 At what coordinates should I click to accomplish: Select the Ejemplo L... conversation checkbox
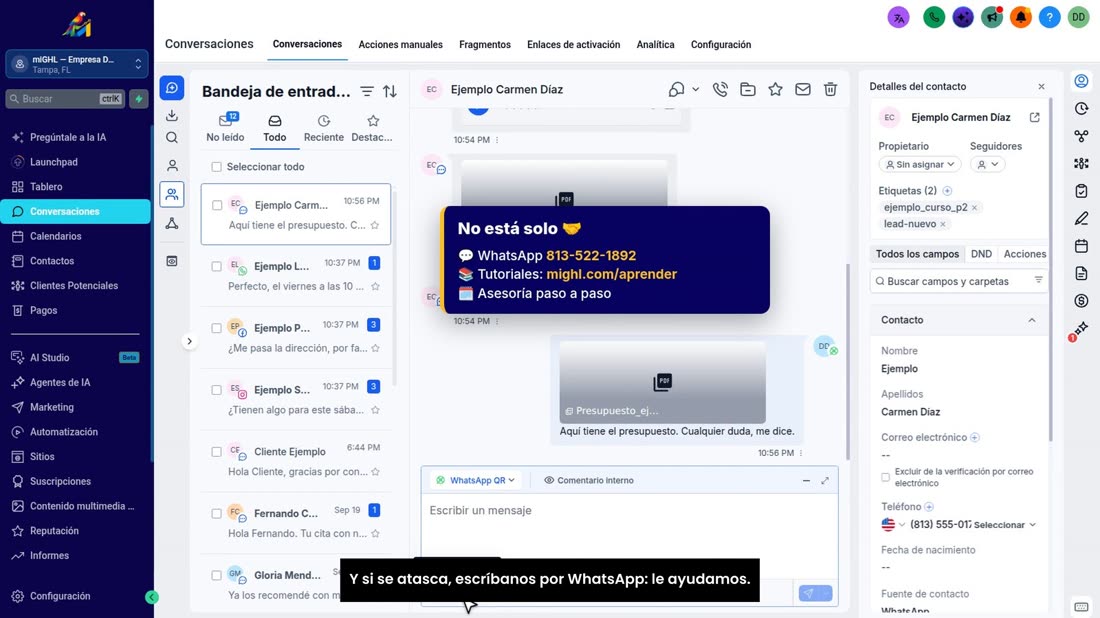tap(217, 267)
